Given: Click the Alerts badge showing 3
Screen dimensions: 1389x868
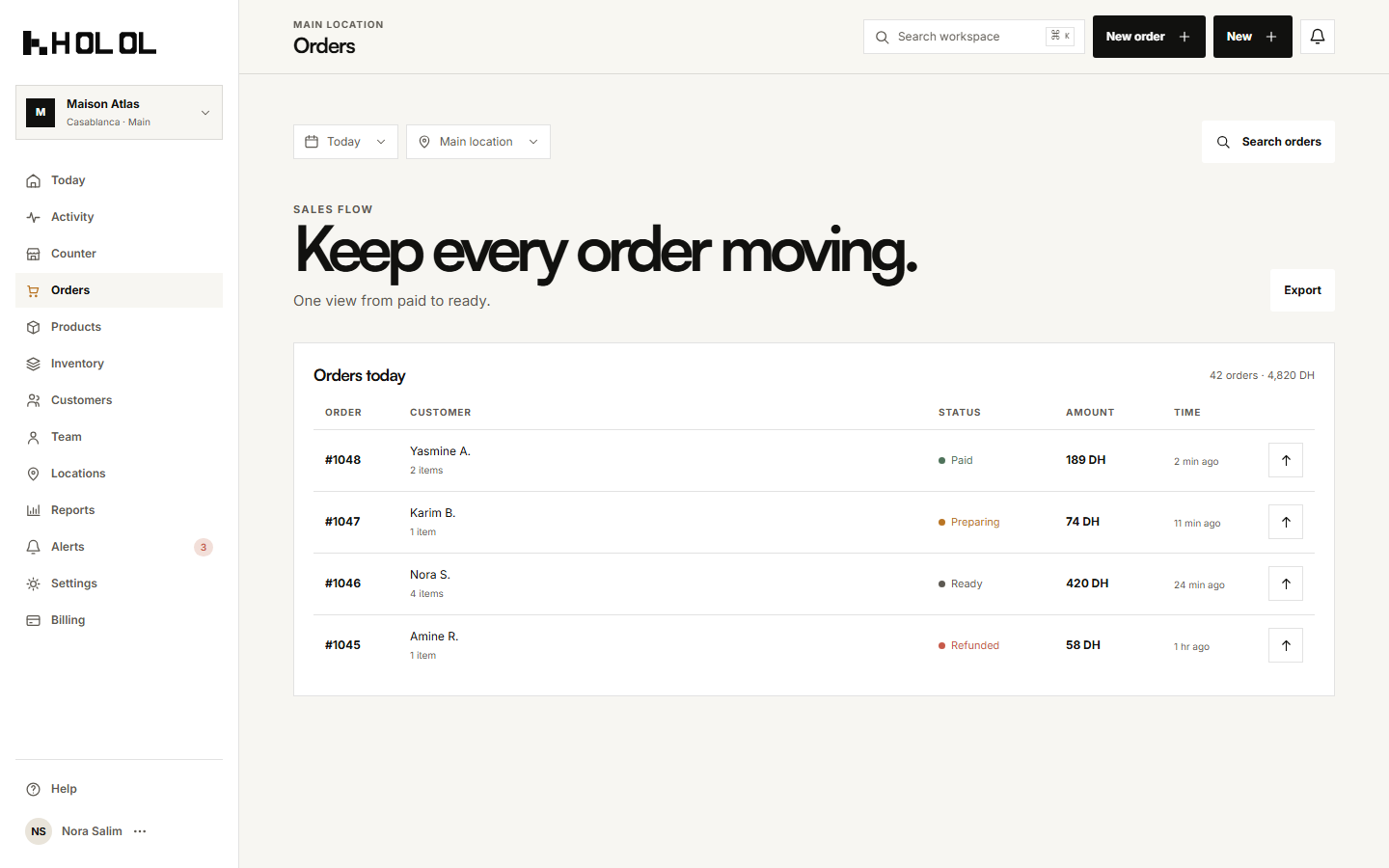Looking at the screenshot, I should click(x=204, y=547).
